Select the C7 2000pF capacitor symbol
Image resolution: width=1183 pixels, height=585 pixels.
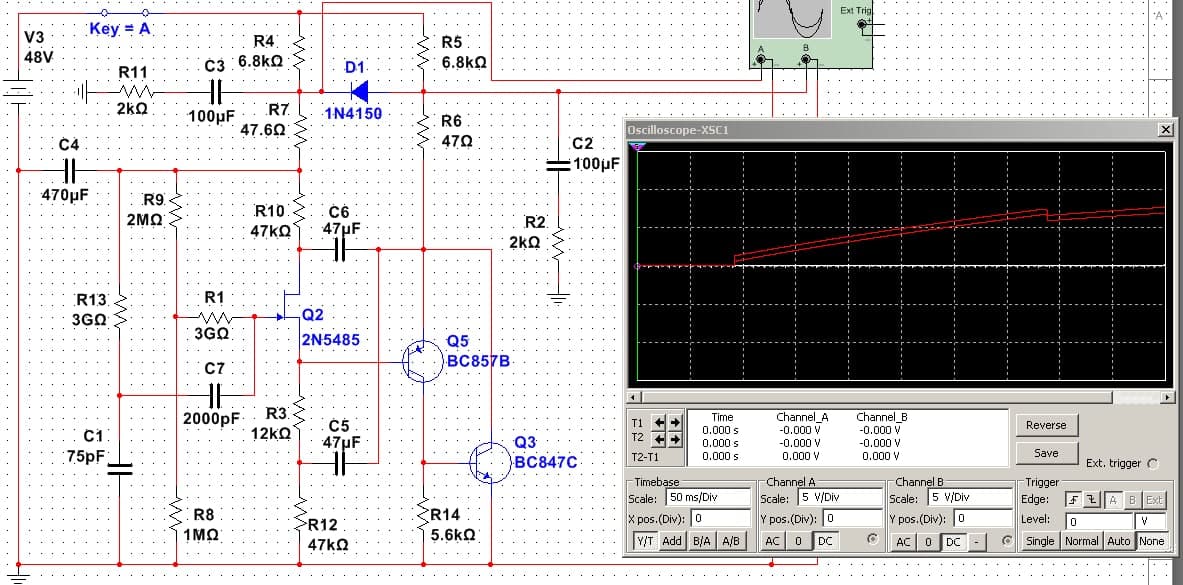(215, 394)
